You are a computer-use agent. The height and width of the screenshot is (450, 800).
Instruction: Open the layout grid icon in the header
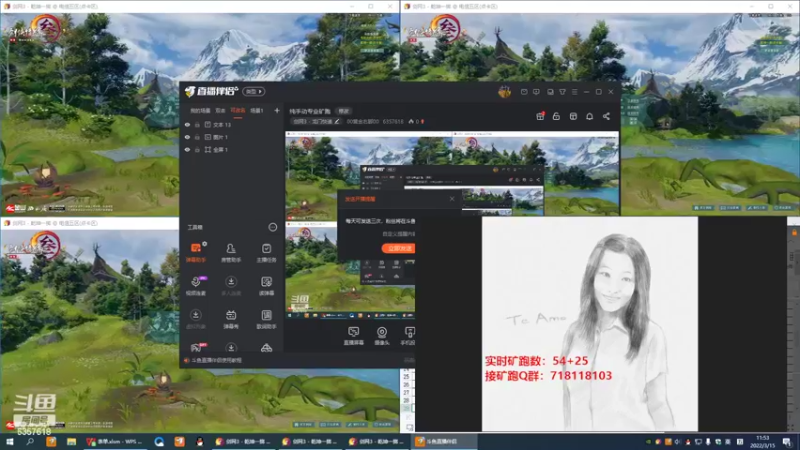(573, 116)
